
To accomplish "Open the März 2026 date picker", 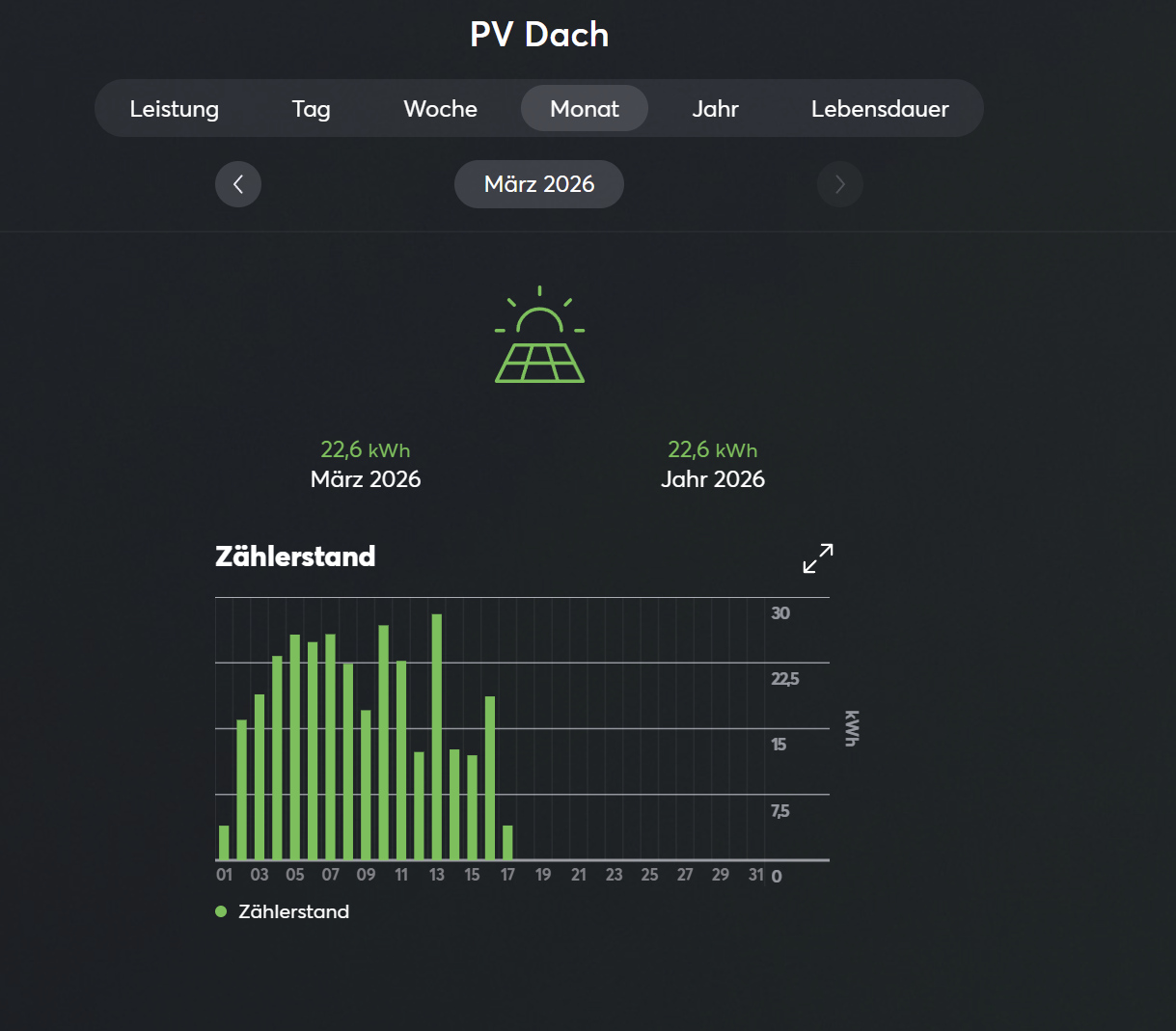I will click(x=539, y=184).
